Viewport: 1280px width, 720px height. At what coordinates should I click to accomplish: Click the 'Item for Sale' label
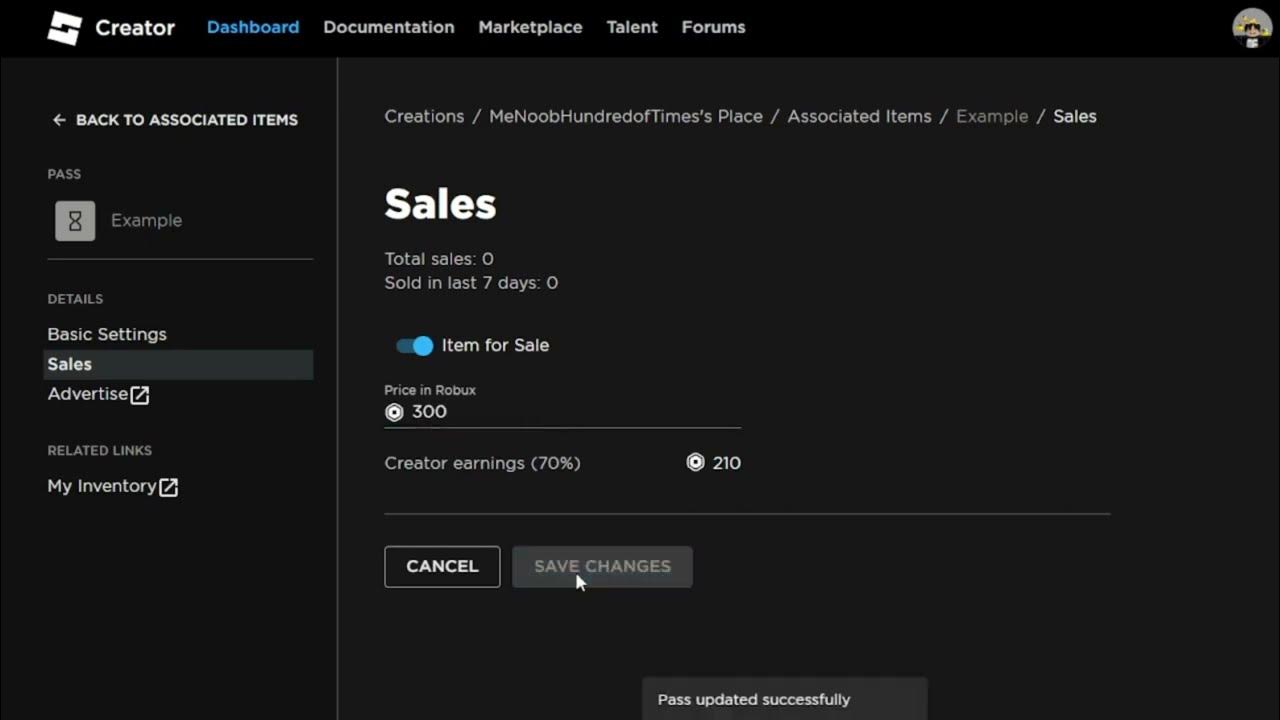click(x=495, y=345)
